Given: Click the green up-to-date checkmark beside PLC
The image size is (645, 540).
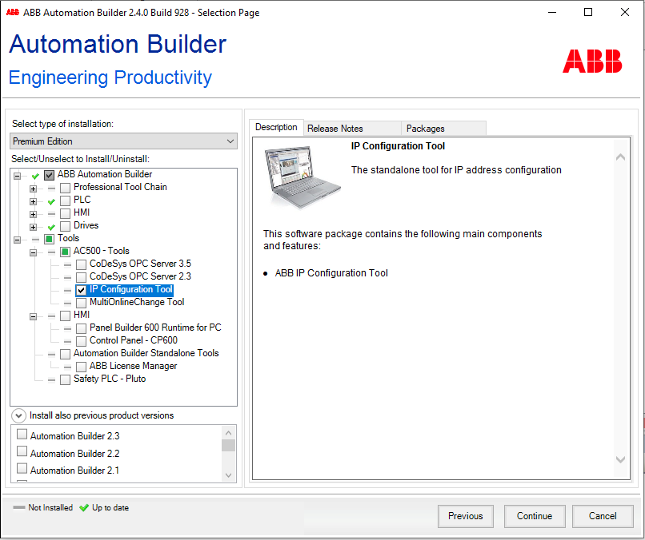Looking at the screenshot, I should pyautogui.click(x=50, y=201).
